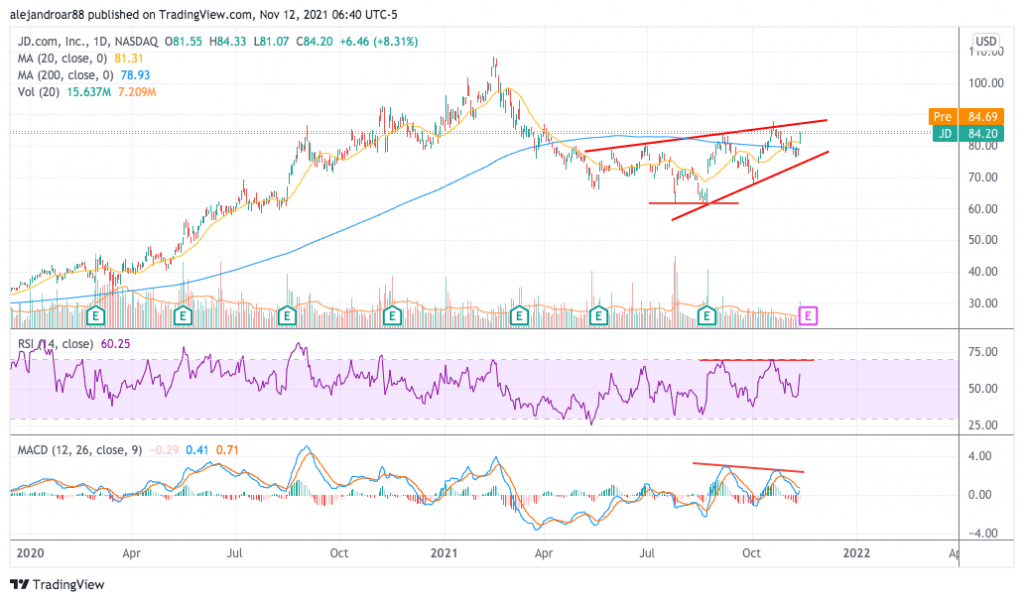Click the May 2021 earnings E marker
Screen dimensions: 1024x602
click(x=598, y=317)
